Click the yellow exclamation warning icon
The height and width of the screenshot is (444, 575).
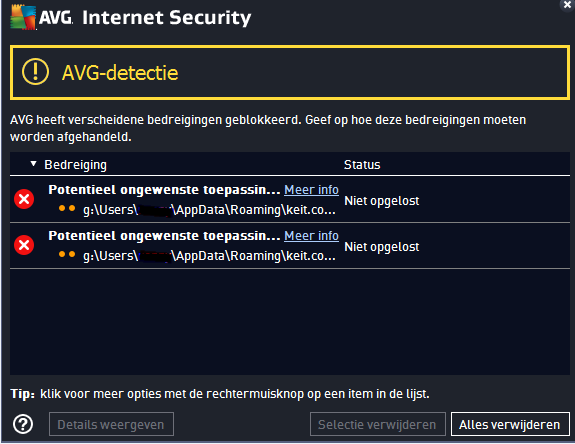coord(35,72)
